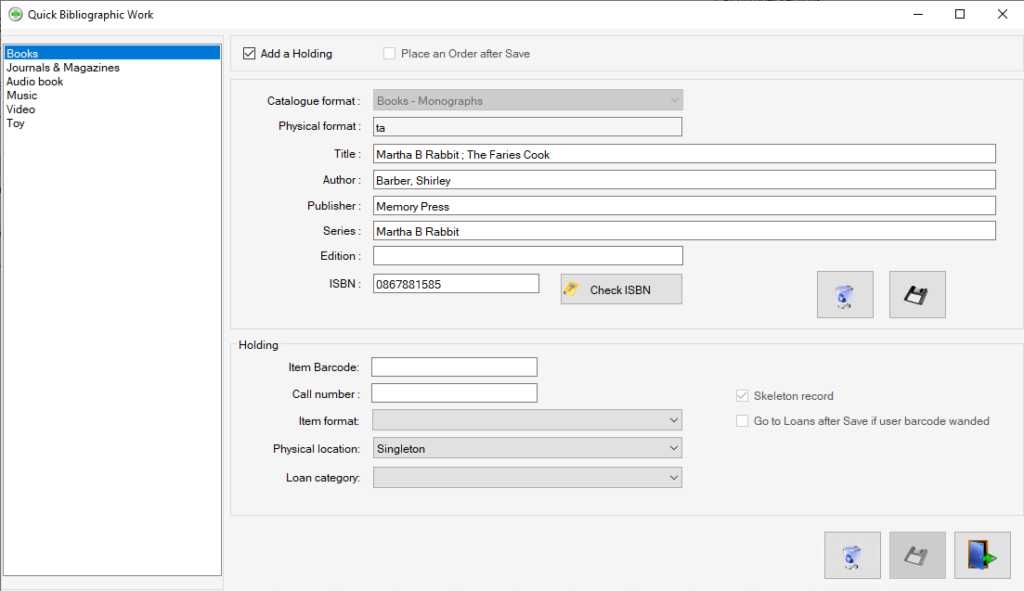Click the Check ISBN button

coord(620,288)
